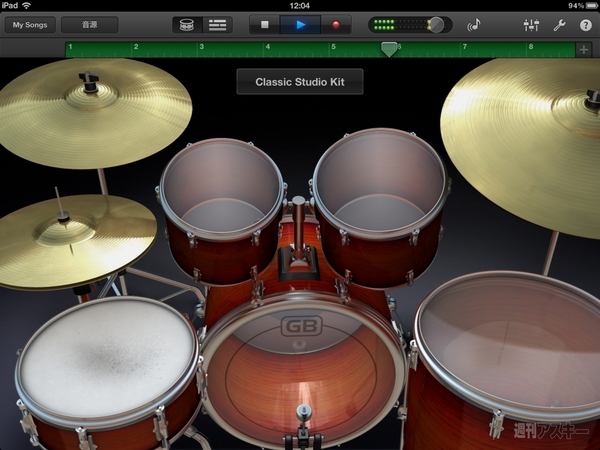Image resolution: width=600 pixels, height=450 pixels.
Task: Hit the white snare drum
Action: coord(108,360)
